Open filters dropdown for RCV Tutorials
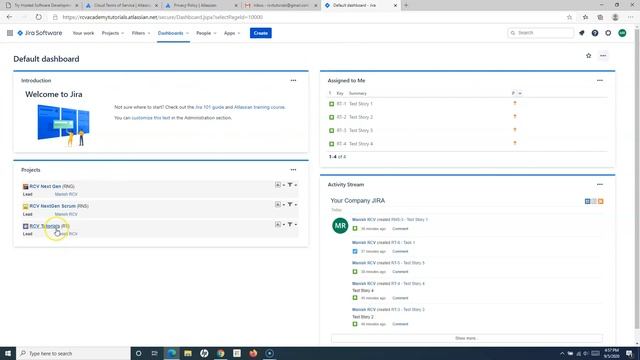 pos(292,224)
